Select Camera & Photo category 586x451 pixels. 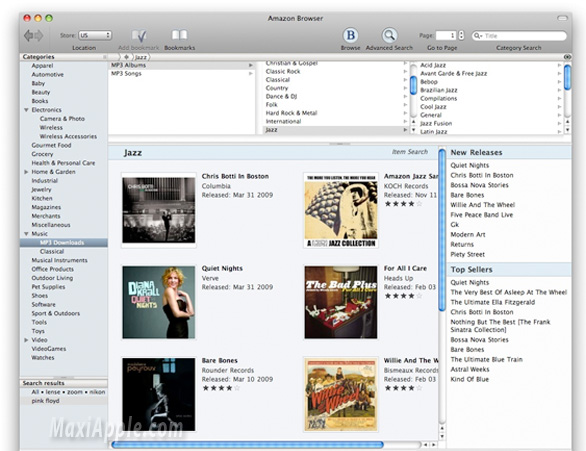pyautogui.click(x=62, y=119)
